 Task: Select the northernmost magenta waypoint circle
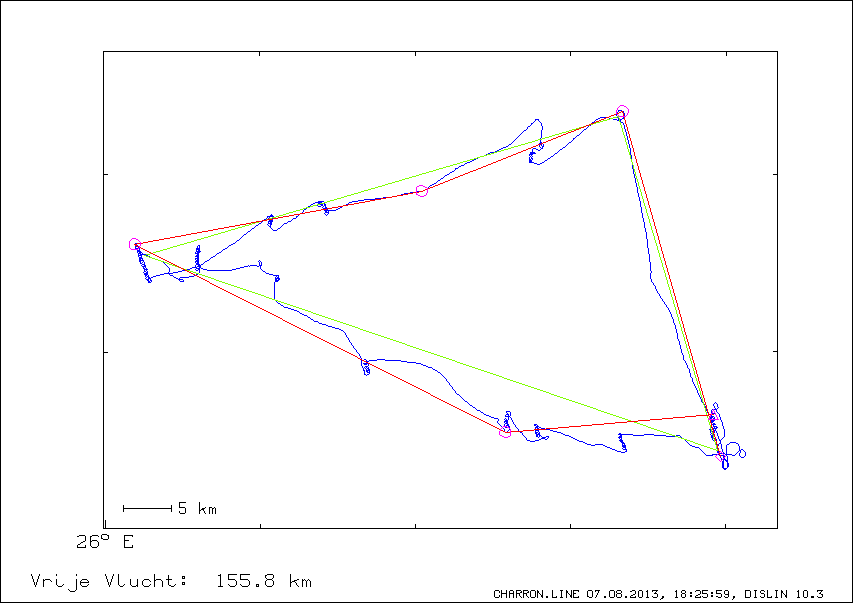(622, 112)
